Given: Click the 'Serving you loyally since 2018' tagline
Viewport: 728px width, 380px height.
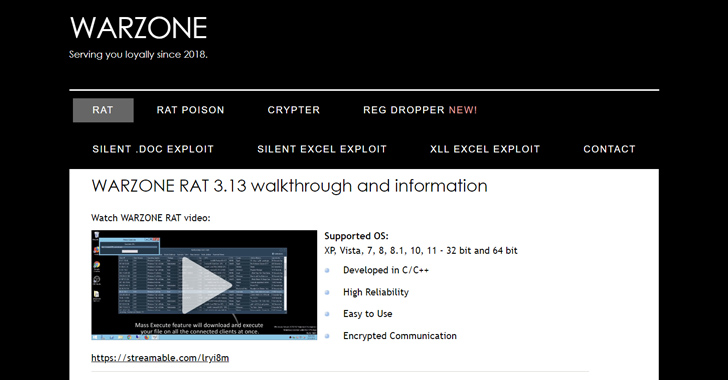Looking at the screenshot, I should (138, 54).
